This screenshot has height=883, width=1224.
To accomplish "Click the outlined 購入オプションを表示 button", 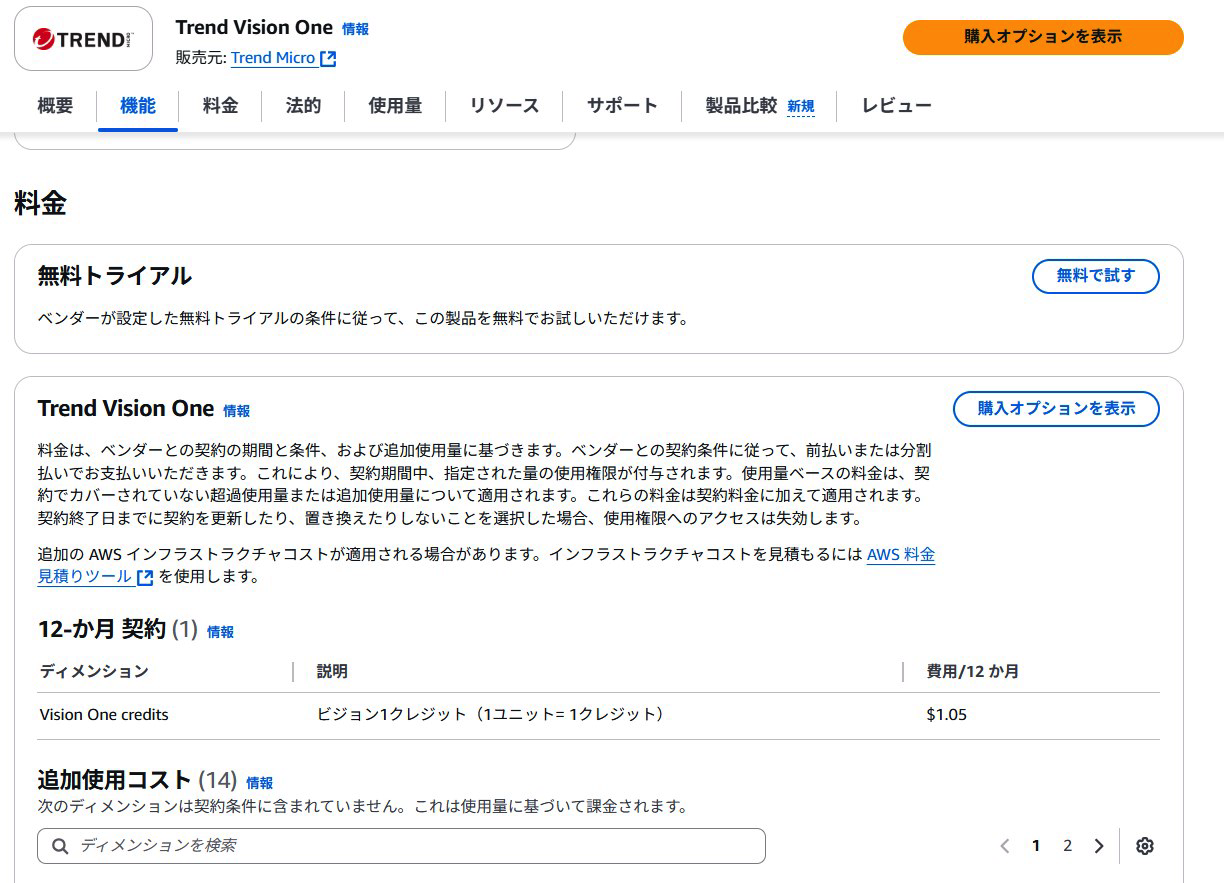I will (1056, 409).
